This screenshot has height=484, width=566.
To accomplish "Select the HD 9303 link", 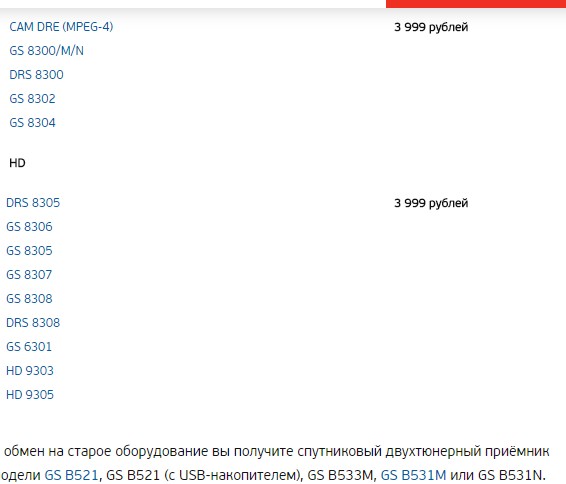I will tap(30, 371).
